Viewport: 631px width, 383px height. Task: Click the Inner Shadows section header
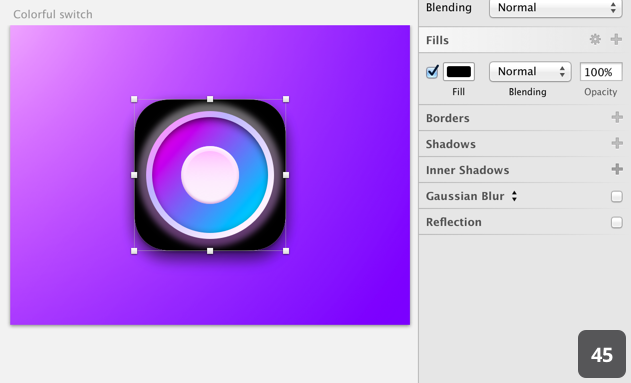coord(468,170)
